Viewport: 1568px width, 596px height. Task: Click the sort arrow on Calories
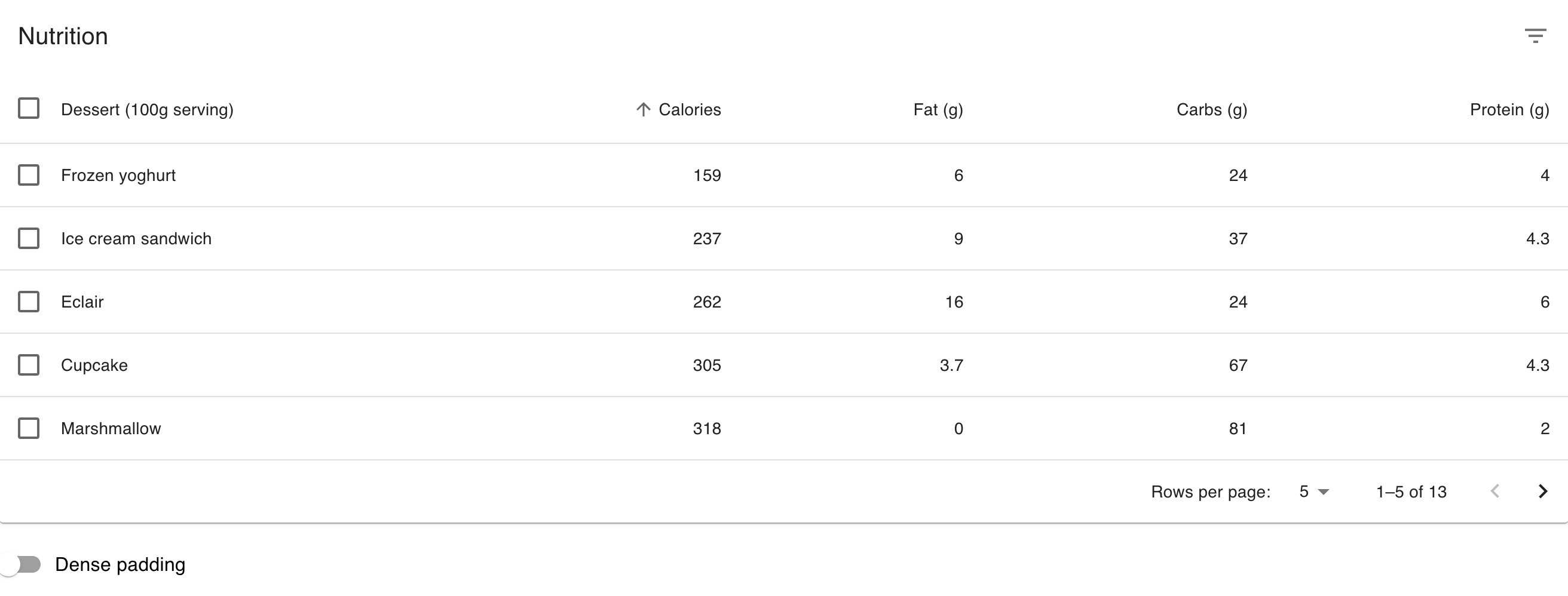644,109
